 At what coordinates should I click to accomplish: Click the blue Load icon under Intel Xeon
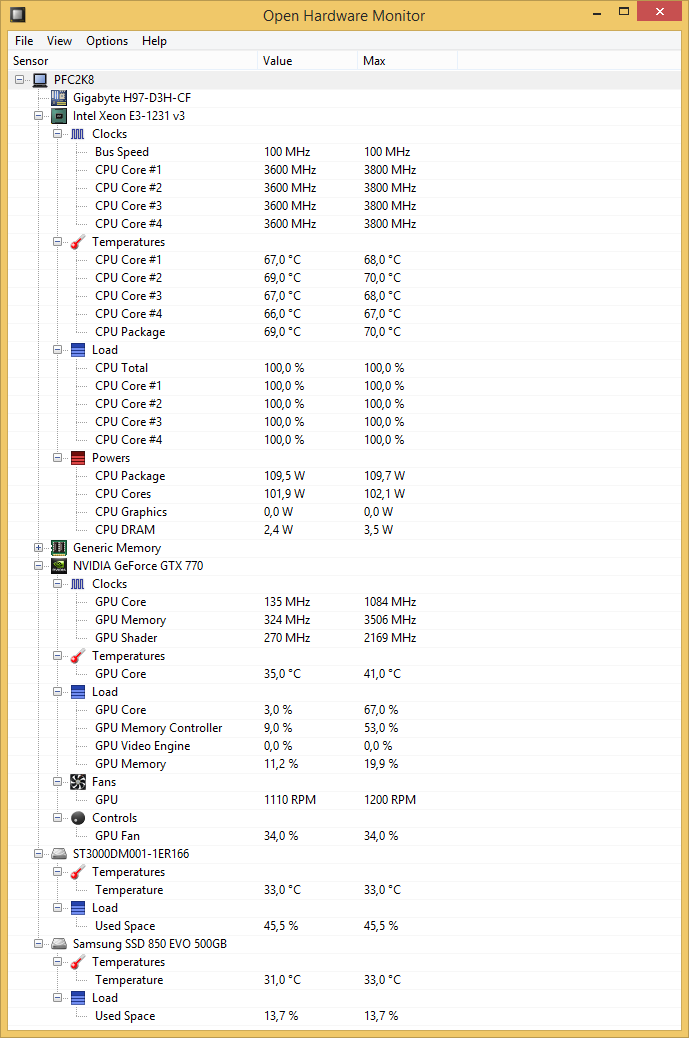77,350
